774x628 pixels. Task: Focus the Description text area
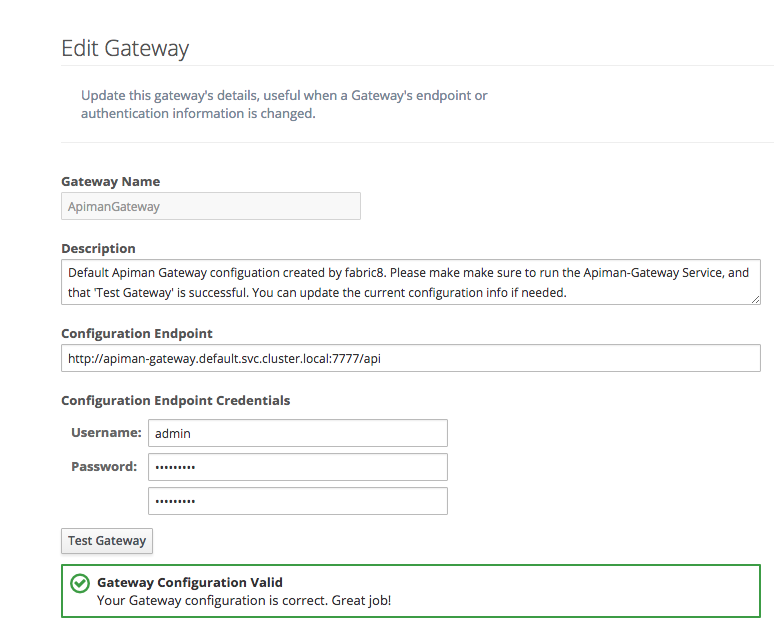(x=410, y=282)
